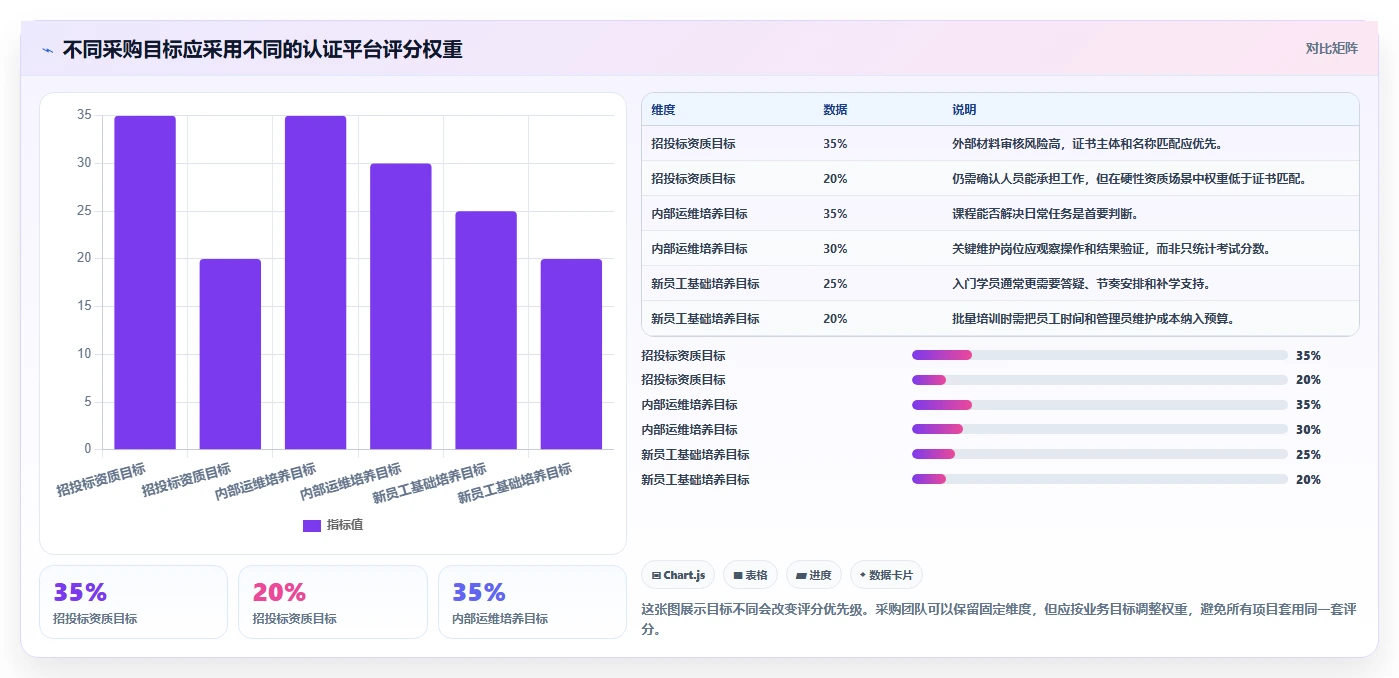This screenshot has height=678, width=1399.
Task: Click the 25% progress bar for 新员工基础培养目标
Action: (1099, 455)
